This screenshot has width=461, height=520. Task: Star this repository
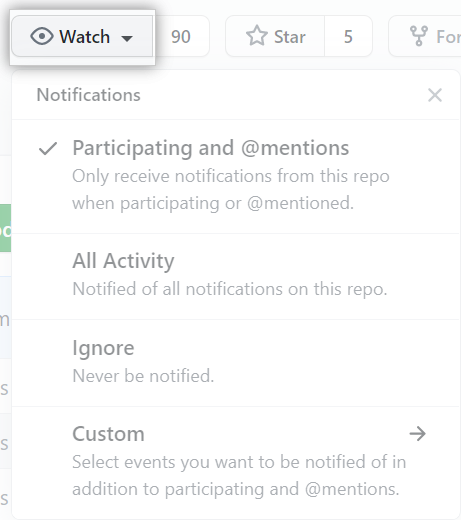pos(275,36)
